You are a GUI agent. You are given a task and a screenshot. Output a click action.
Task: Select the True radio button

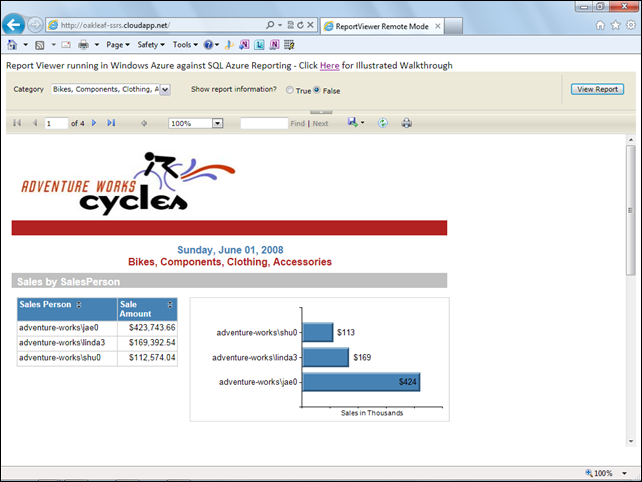click(x=289, y=90)
